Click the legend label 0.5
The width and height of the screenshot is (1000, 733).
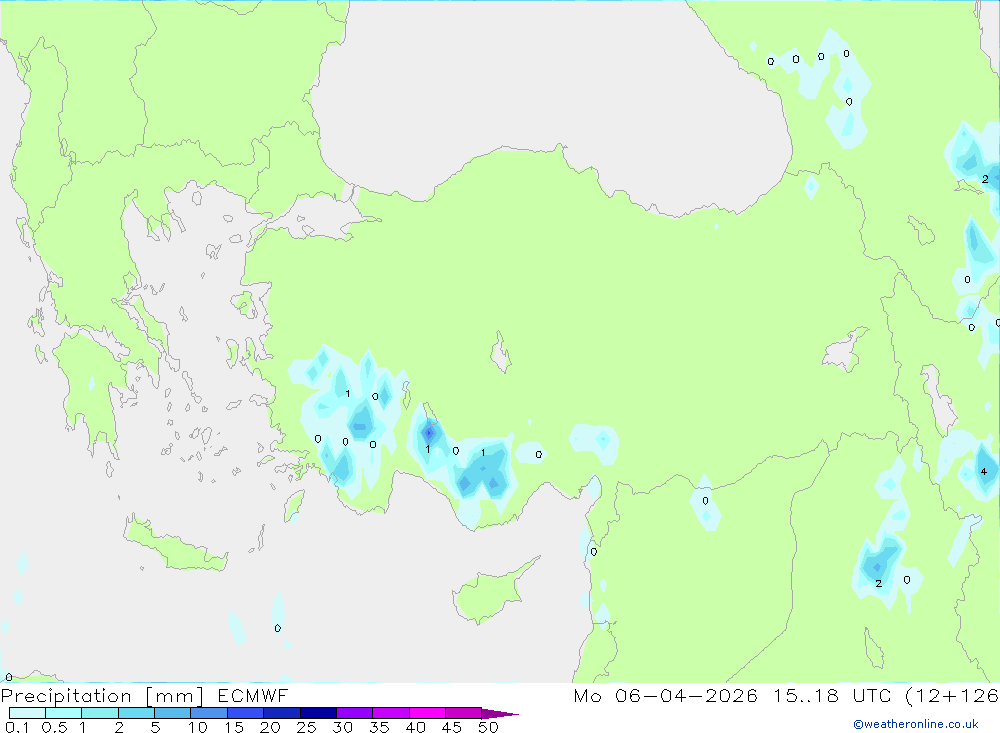[54, 727]
